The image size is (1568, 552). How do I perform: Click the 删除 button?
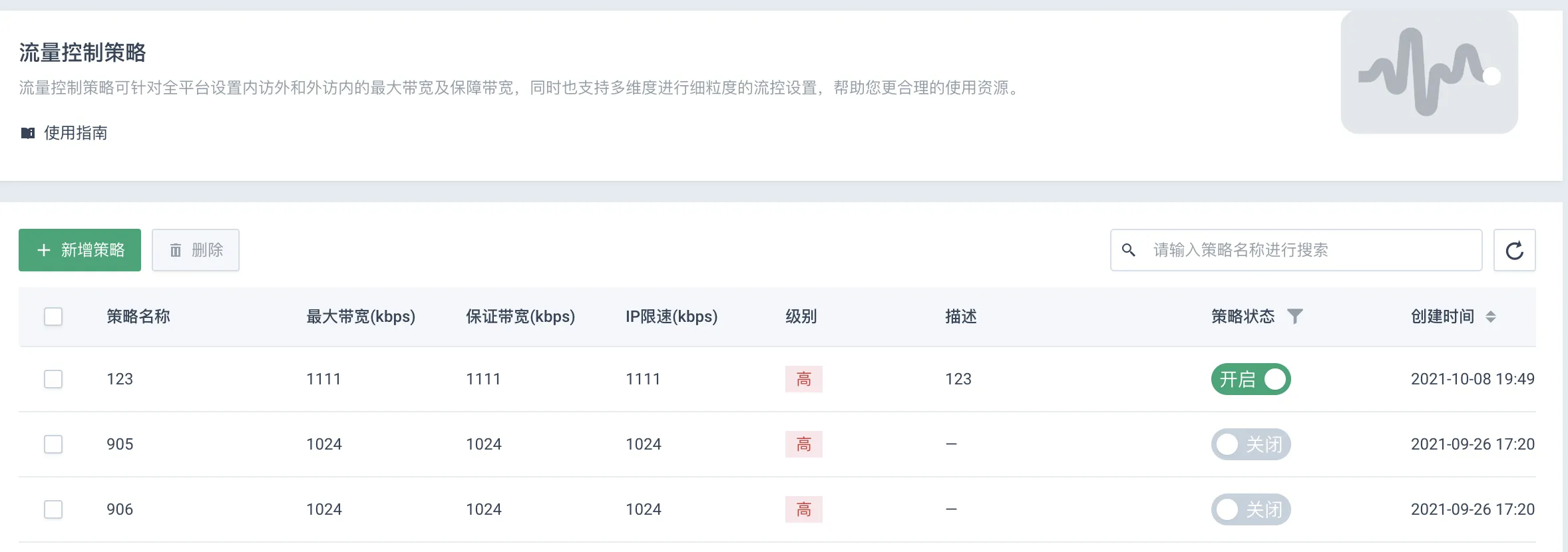pos(196,250)
